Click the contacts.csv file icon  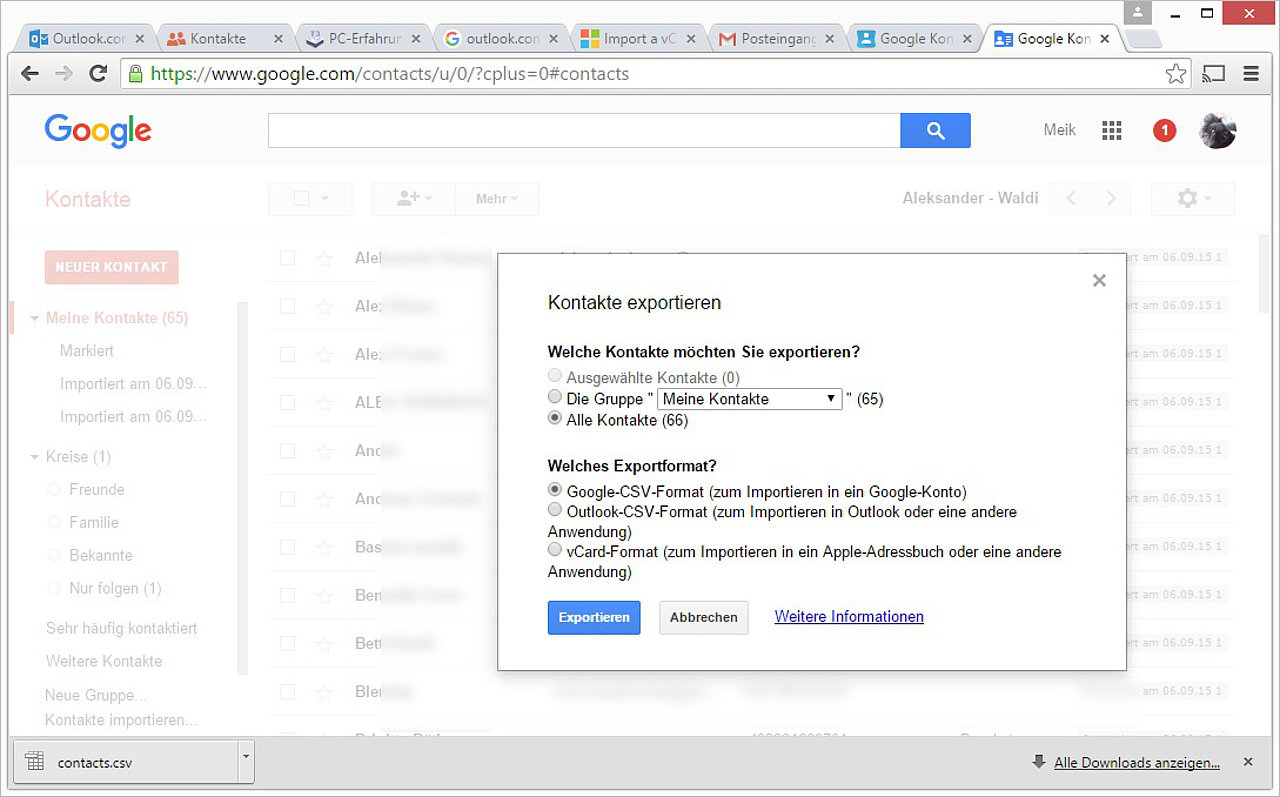pos(35,762)
